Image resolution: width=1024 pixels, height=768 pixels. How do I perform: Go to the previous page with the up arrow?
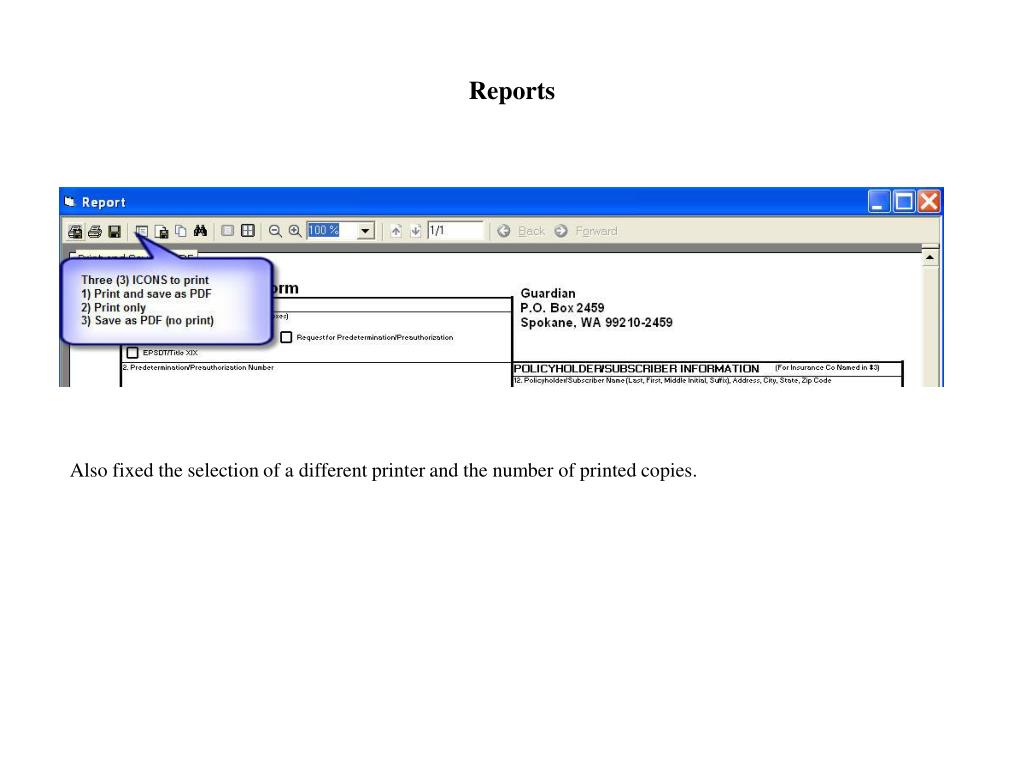pos(396,231)
